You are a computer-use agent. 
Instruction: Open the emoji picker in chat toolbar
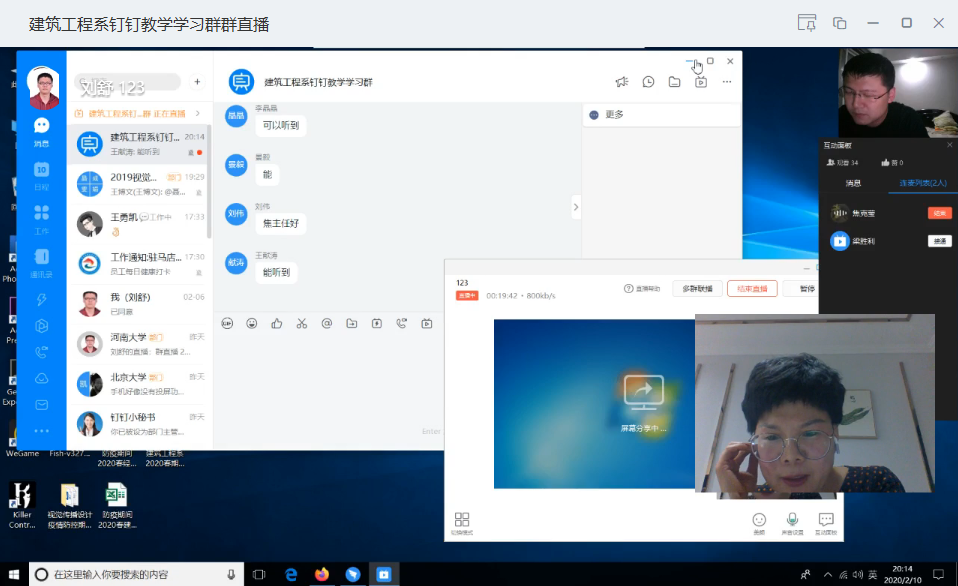(x=252, y=323)
